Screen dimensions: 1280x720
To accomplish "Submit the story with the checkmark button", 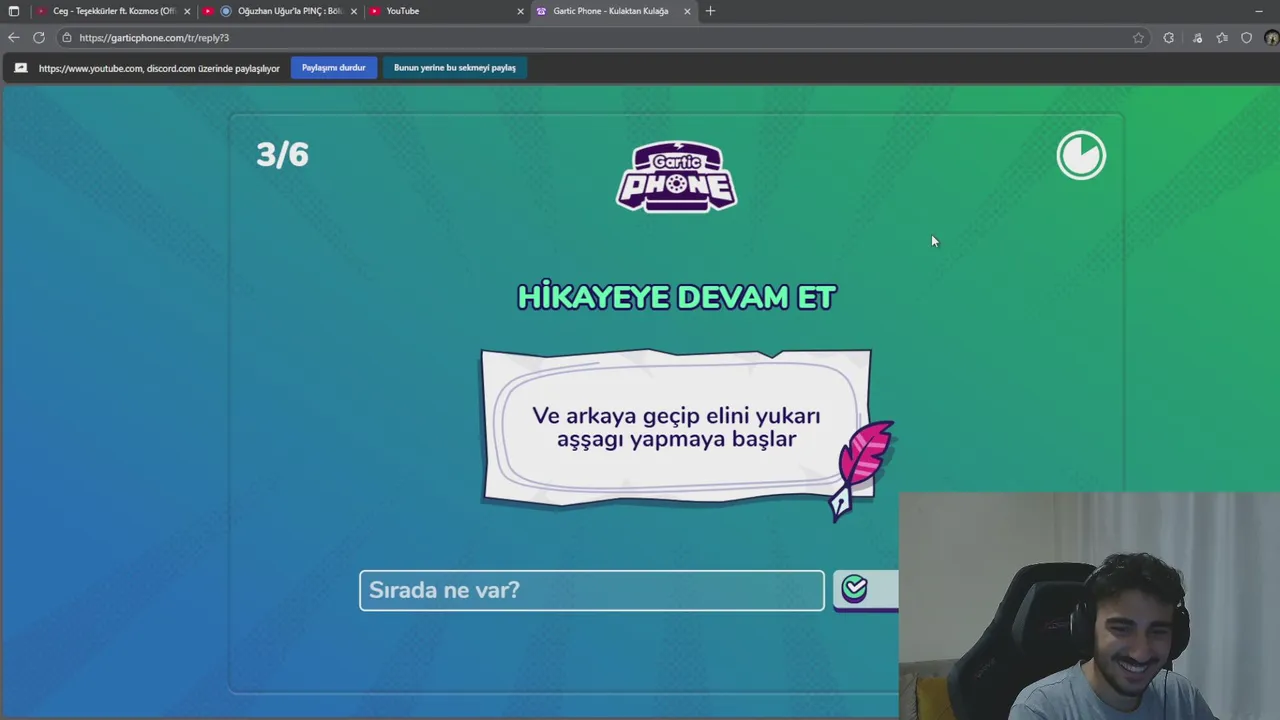I will (x=865, y=590).
